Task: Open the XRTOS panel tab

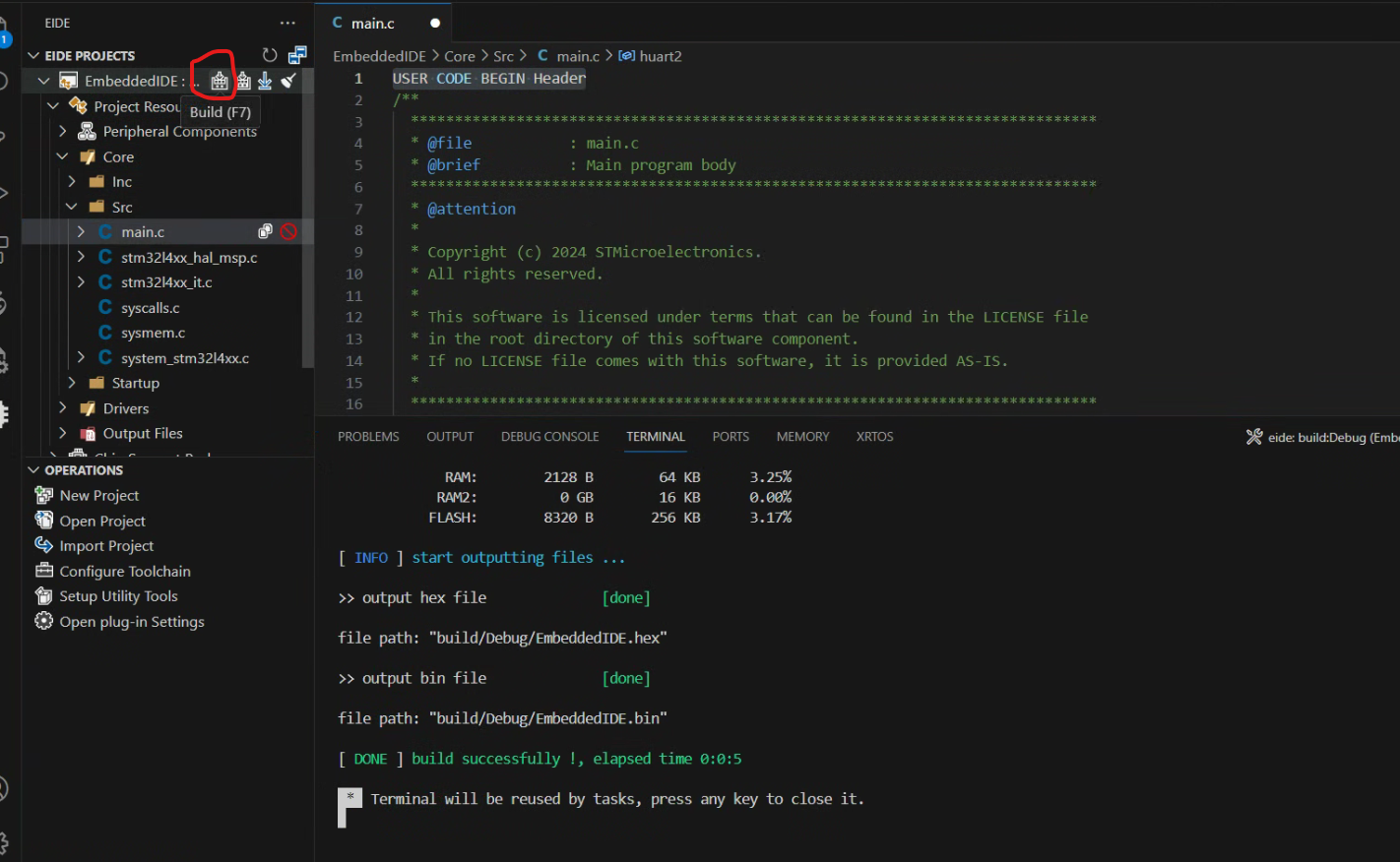Action: click(x=874, y=437)
